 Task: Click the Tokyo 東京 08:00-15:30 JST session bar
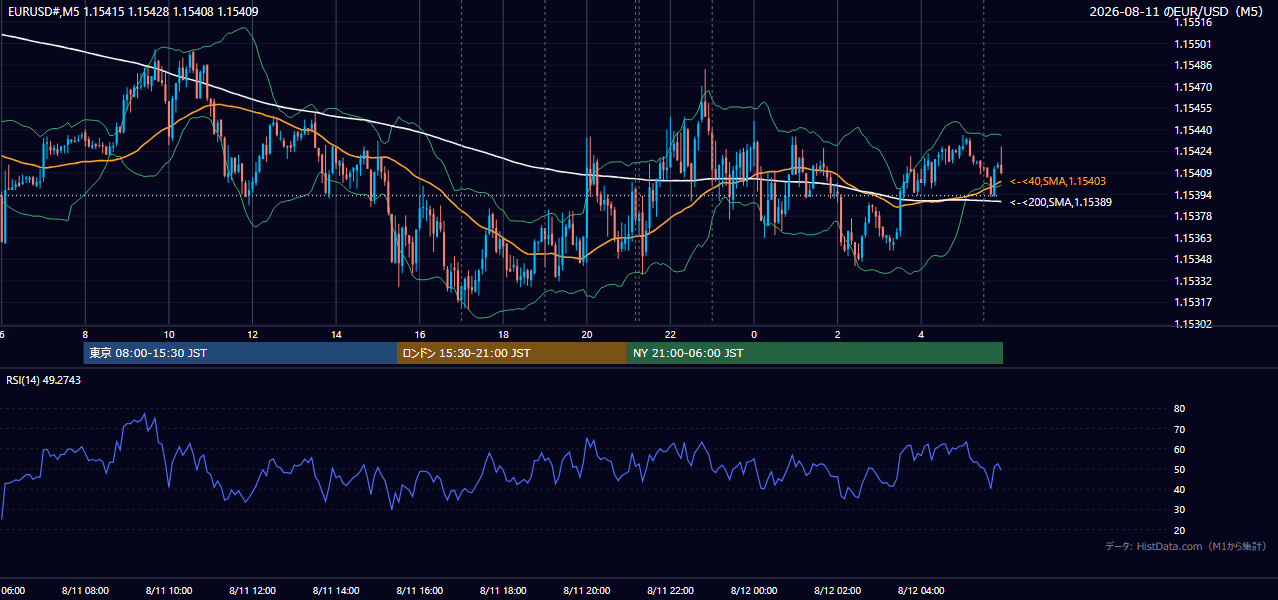pyautogui.click(x=240, y=353)
